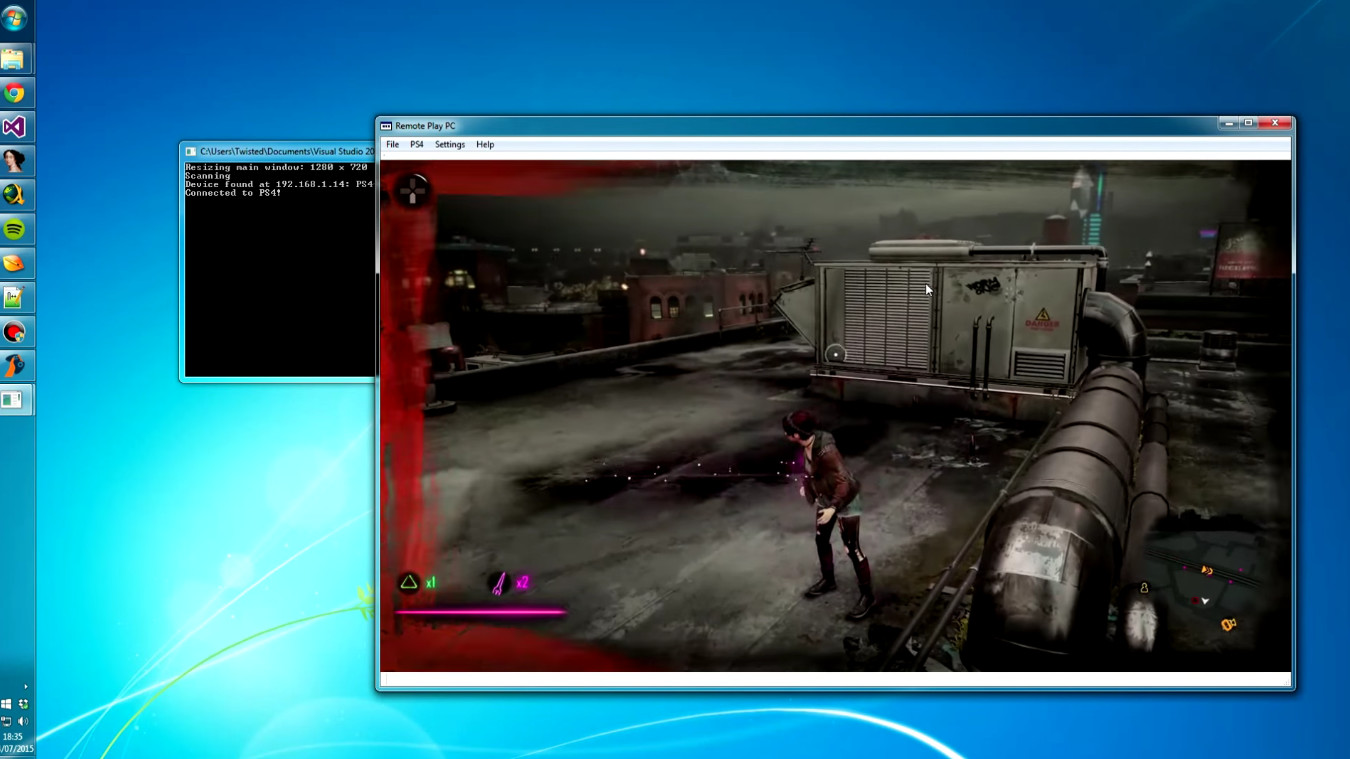Click the pink energy bar in HUD
This screenshot has height=759, width=1350.
click(480, 612)
